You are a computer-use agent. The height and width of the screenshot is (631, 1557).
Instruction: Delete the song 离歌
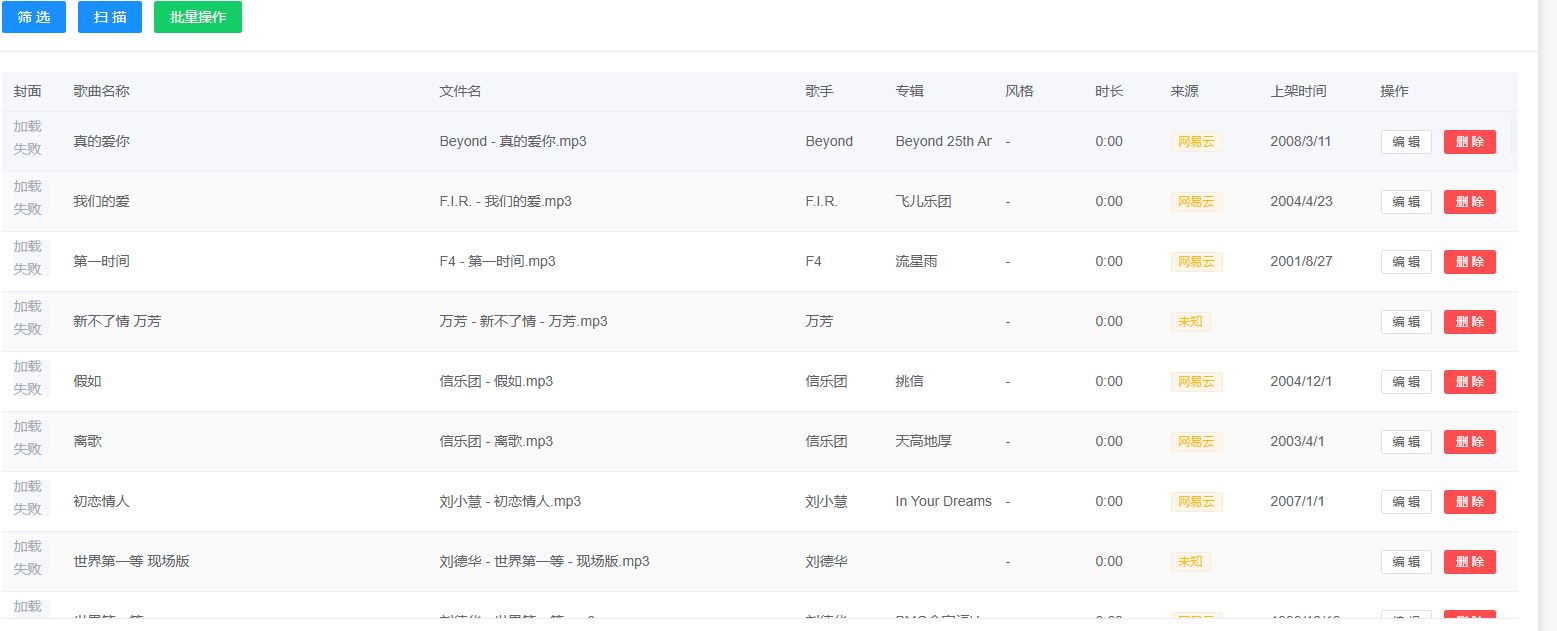click(x=1470, y=442)
